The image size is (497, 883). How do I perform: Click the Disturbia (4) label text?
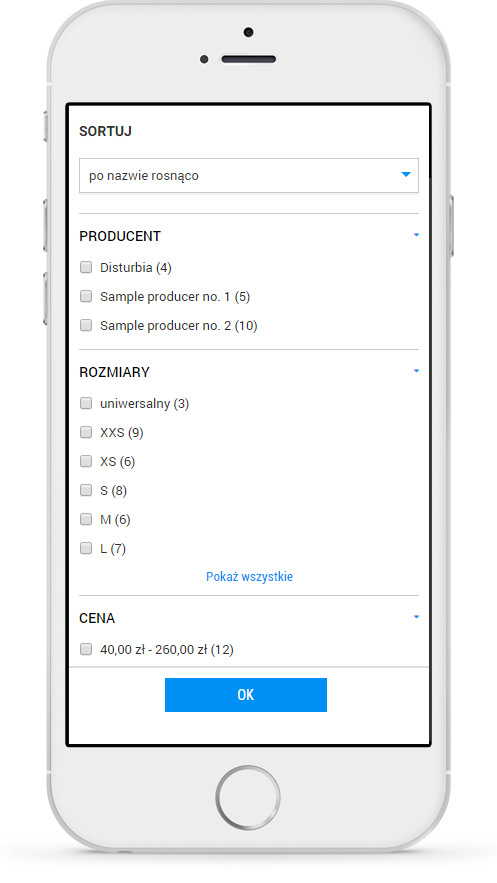(x=136, y=267)
